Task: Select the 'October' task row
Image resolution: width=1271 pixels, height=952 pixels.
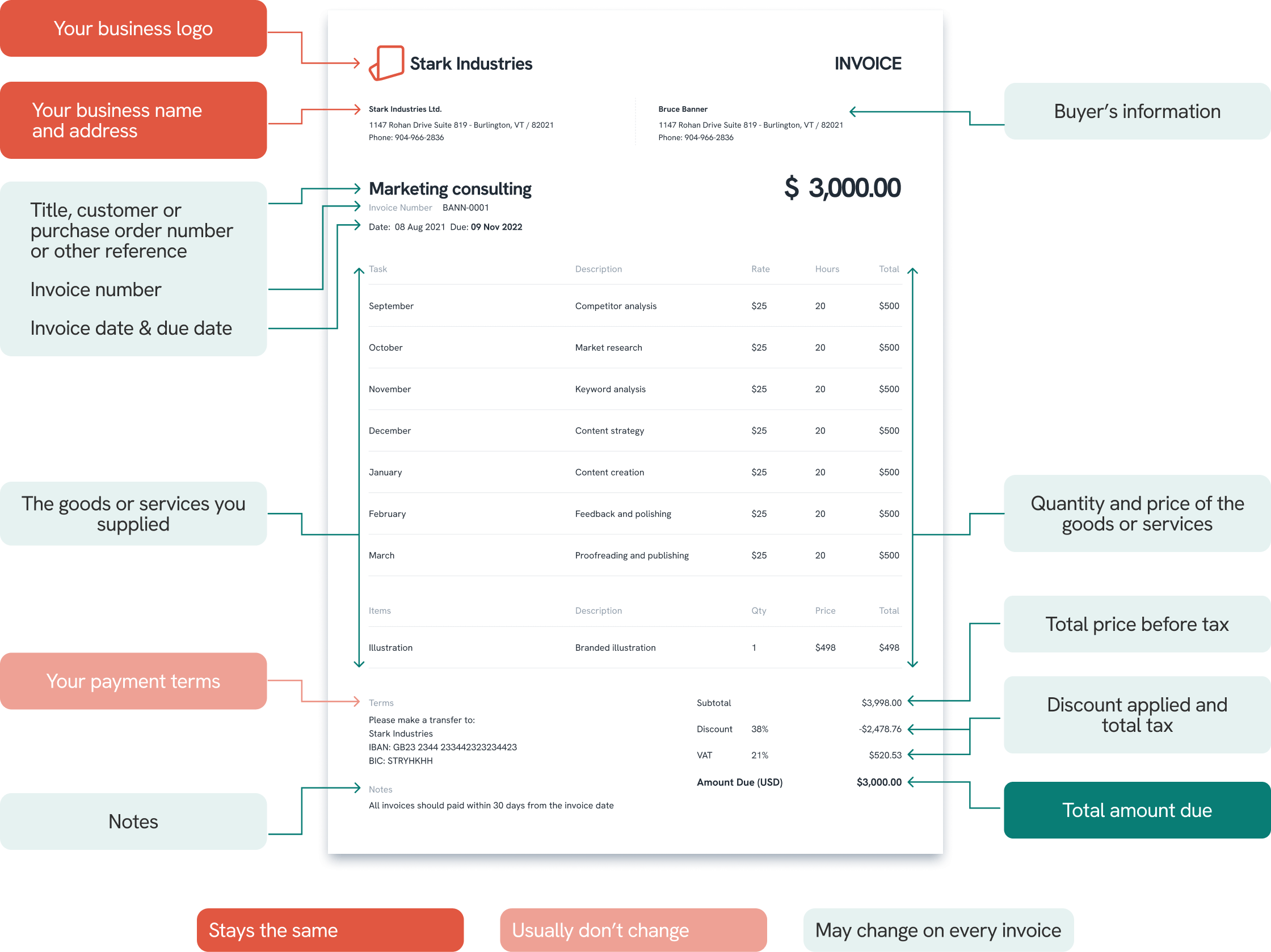Action: point(635,348)
